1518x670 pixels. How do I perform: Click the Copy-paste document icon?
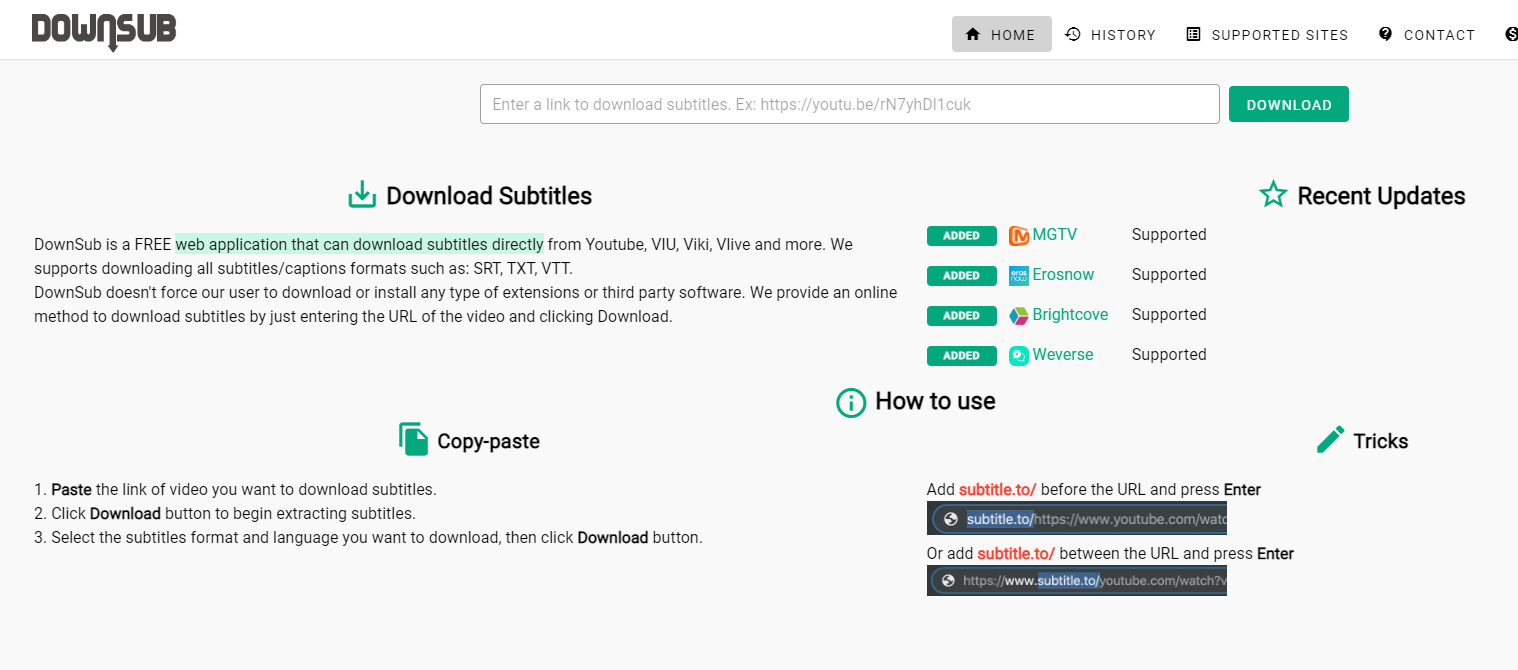pos(414,439)
